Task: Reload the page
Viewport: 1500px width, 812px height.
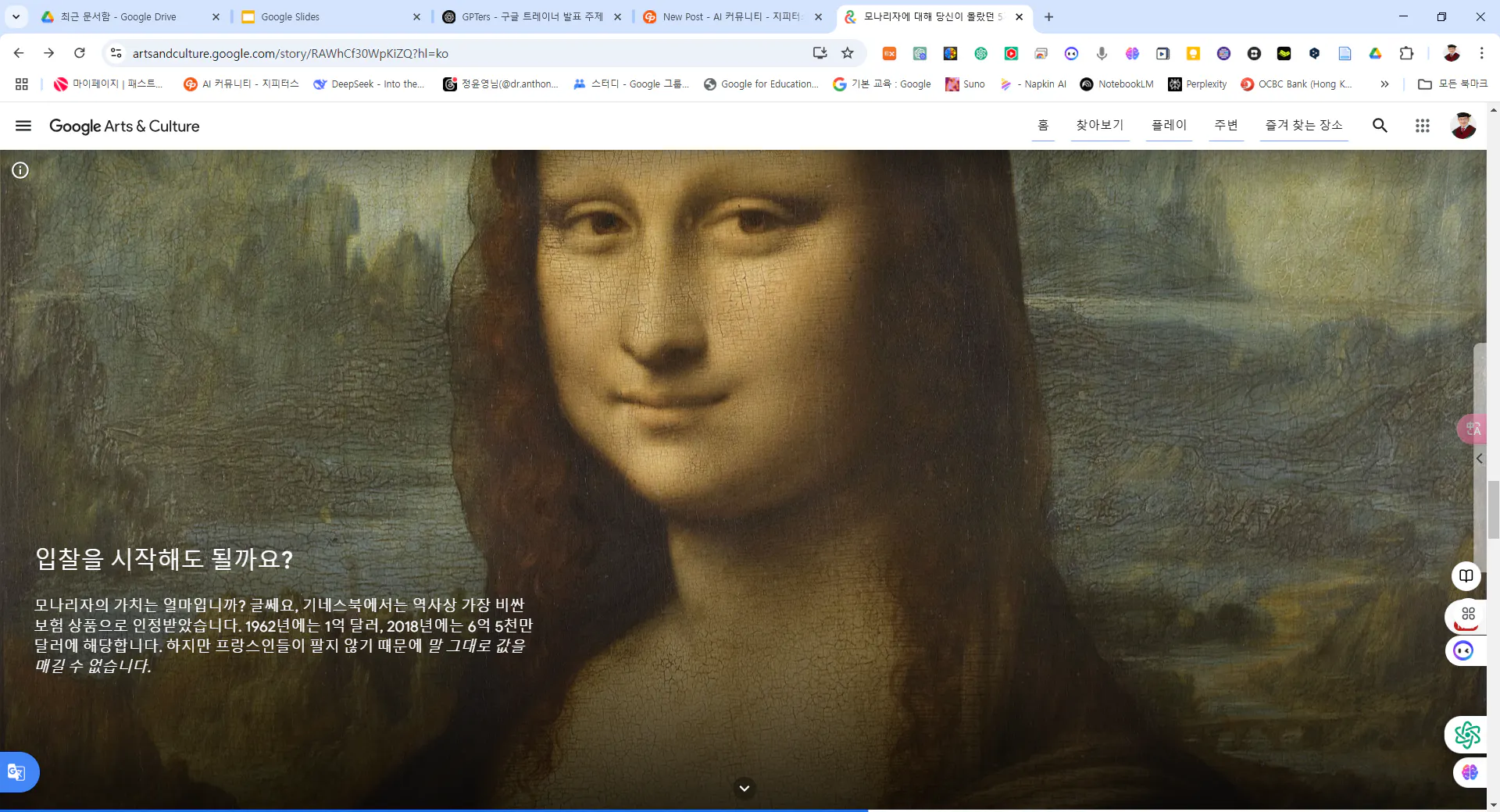Action: tap(79, 53)
